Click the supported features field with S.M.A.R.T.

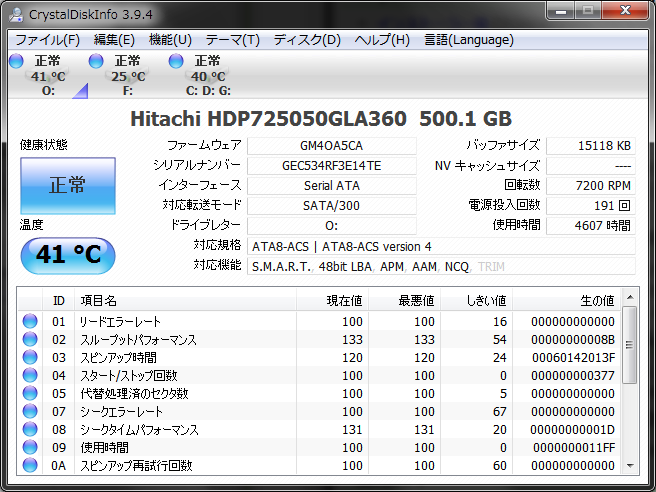coord(441,266)
